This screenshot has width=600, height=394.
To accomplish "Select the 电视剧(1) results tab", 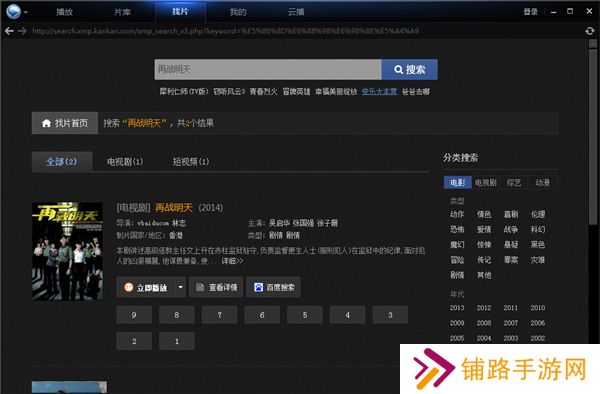I will 125,162.
